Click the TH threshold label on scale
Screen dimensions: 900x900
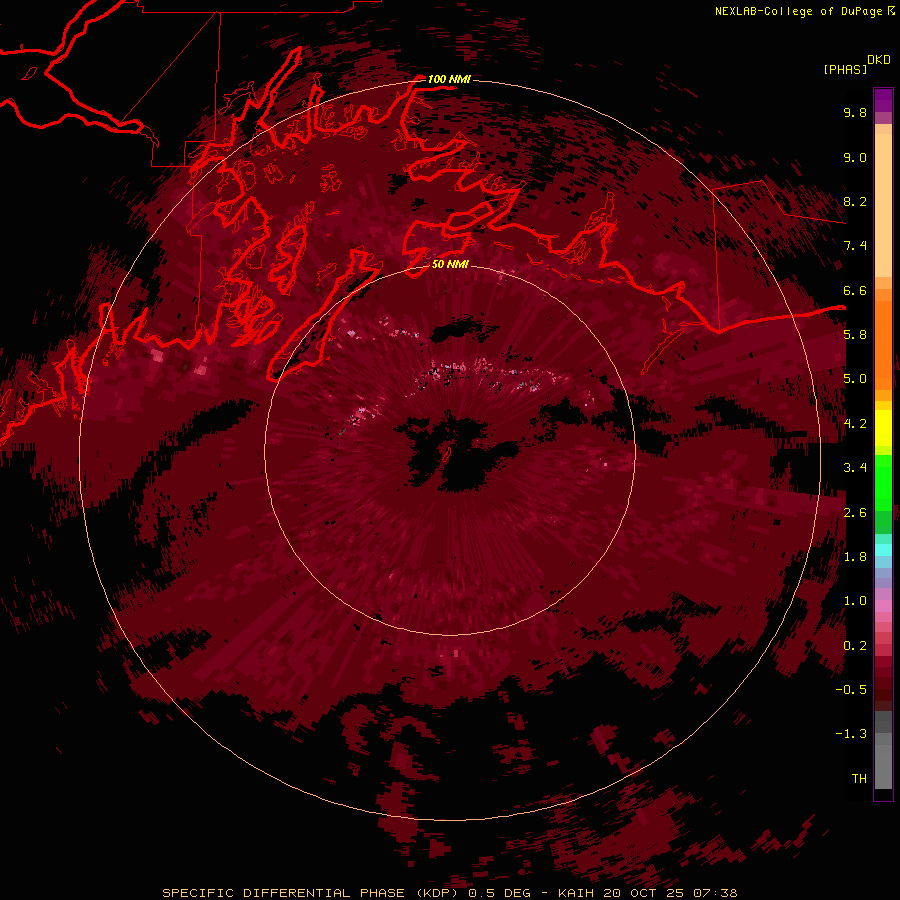click(859, 778)
